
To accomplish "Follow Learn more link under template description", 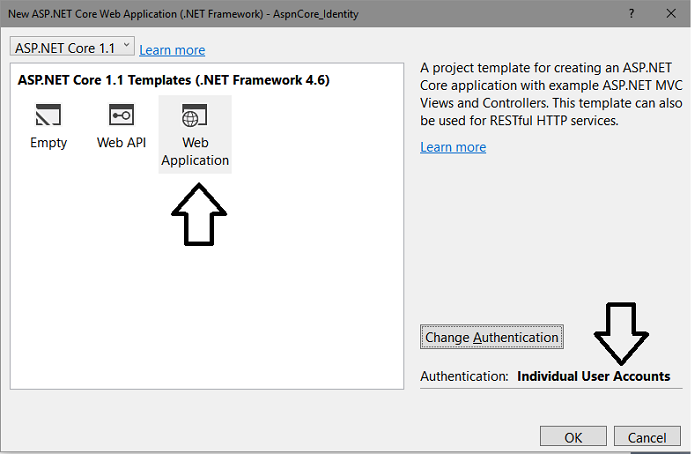I will (x=453, y=147).
